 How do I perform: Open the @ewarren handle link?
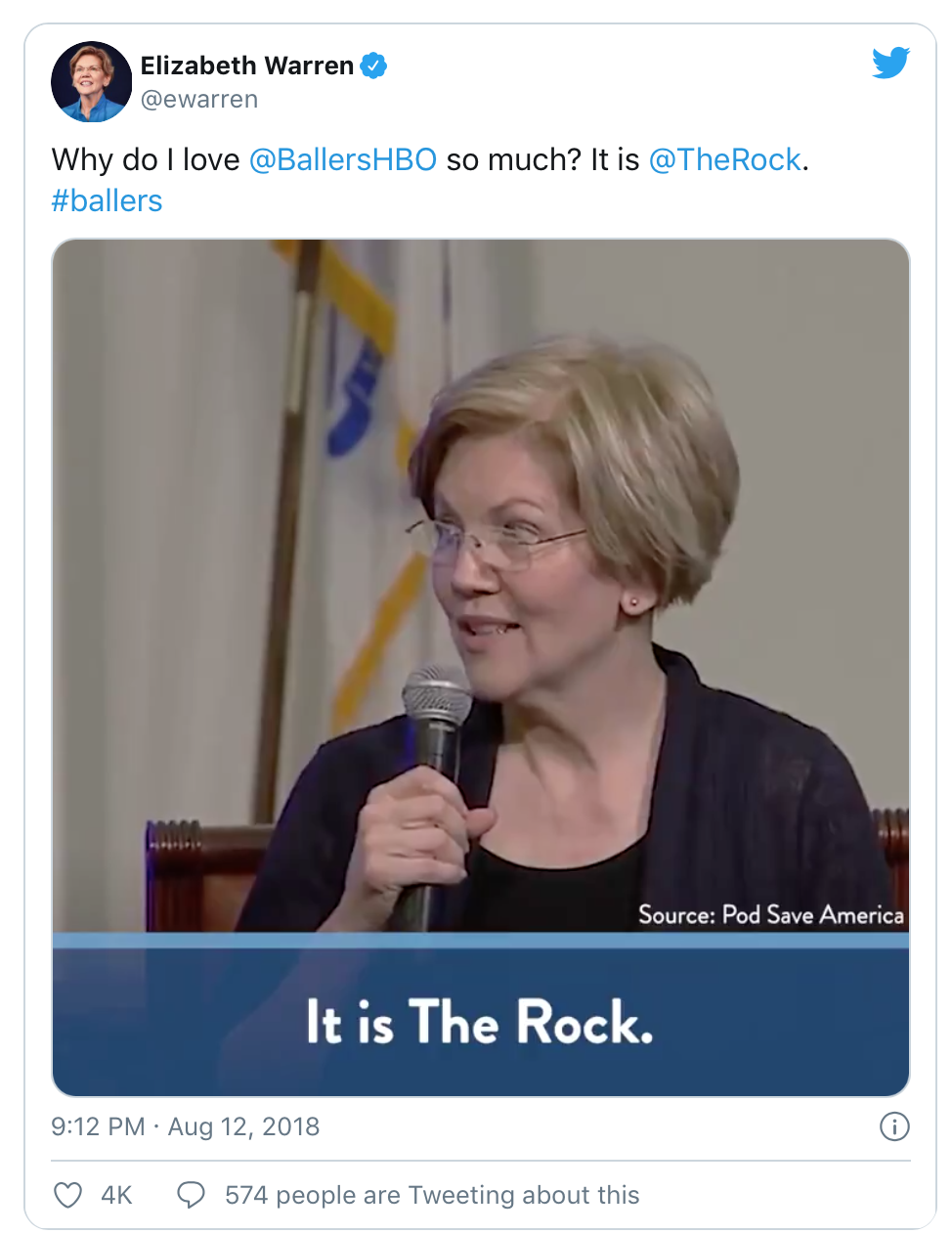(x=199, y=100)
